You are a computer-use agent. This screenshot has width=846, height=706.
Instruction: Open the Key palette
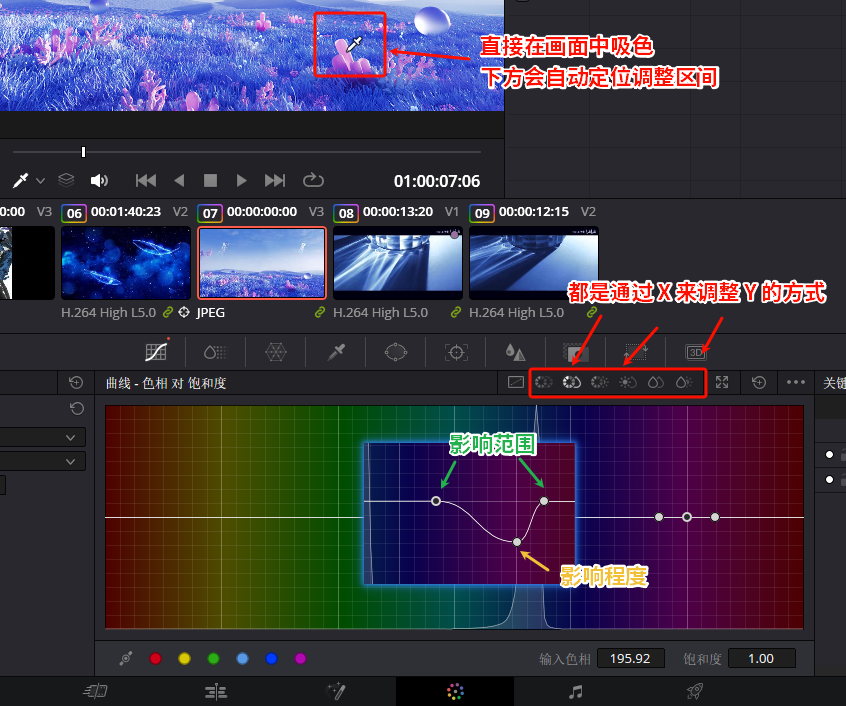(576, 353)
